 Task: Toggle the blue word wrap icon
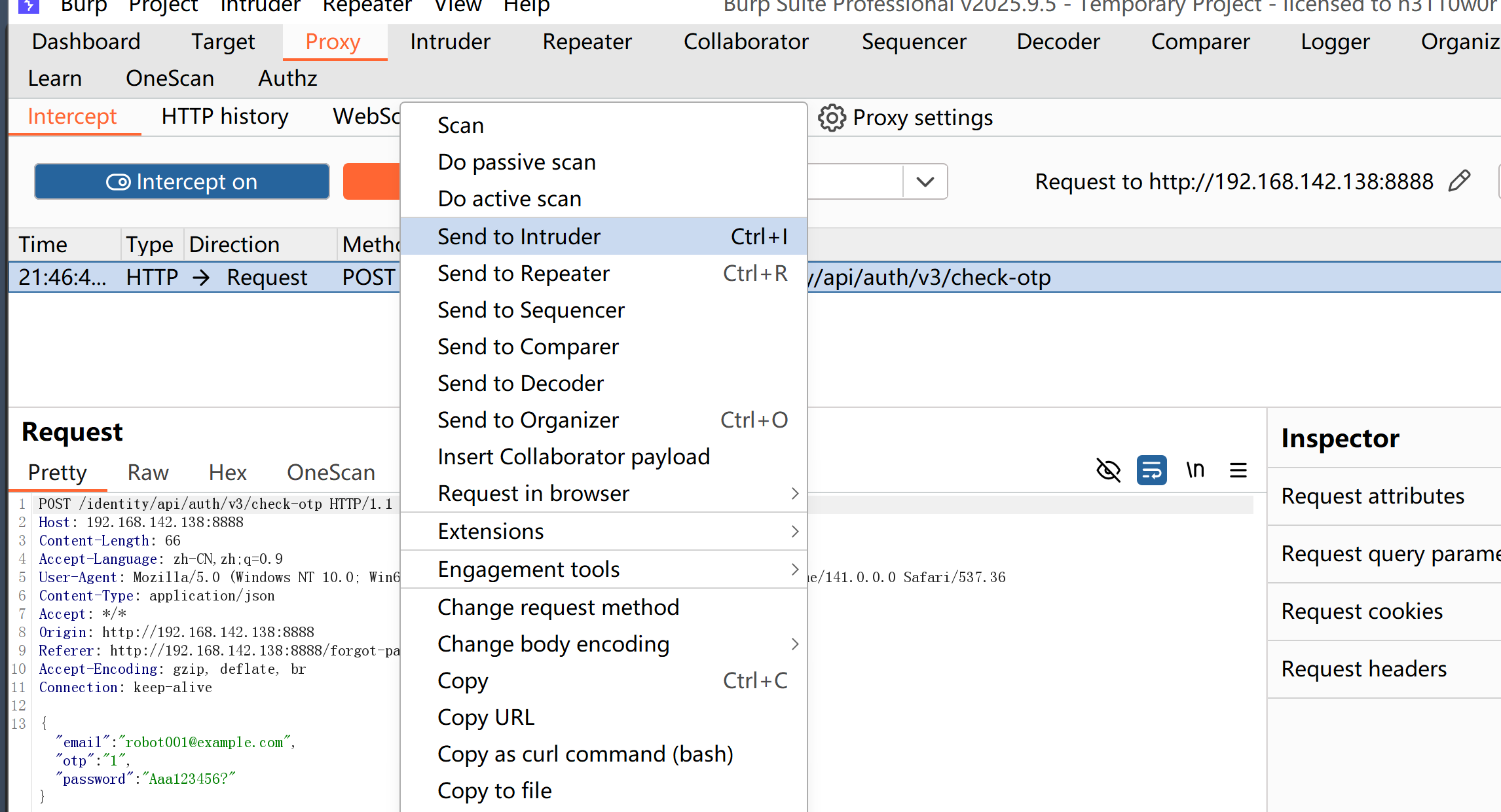click(x=1151, y=470)
